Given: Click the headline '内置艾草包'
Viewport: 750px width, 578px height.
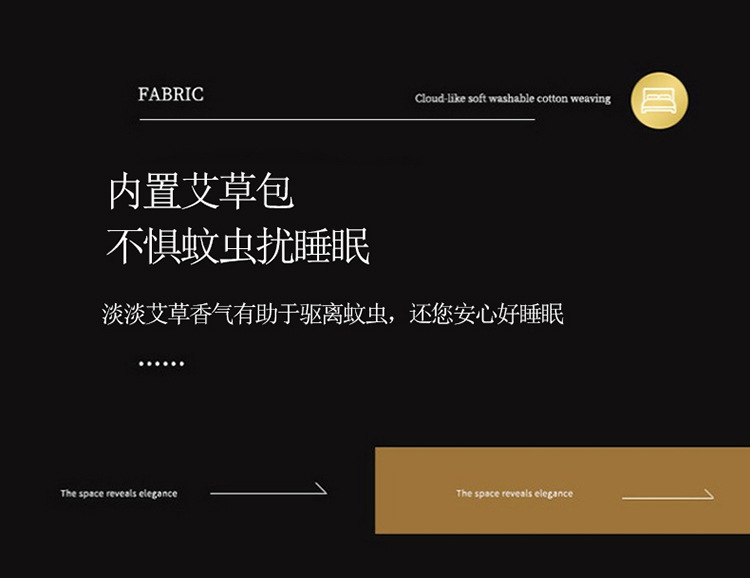Looking at the screenshot, I should point(200,191).
